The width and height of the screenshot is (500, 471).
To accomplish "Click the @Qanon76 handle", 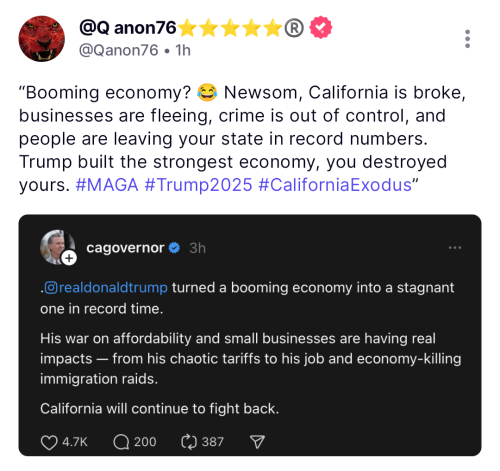I will click(x=118, y=50).
